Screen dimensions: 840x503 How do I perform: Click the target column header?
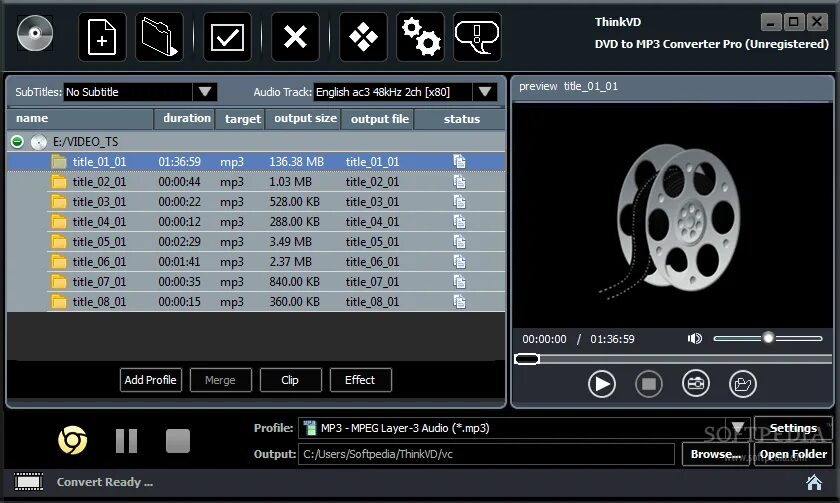[240, 118]
